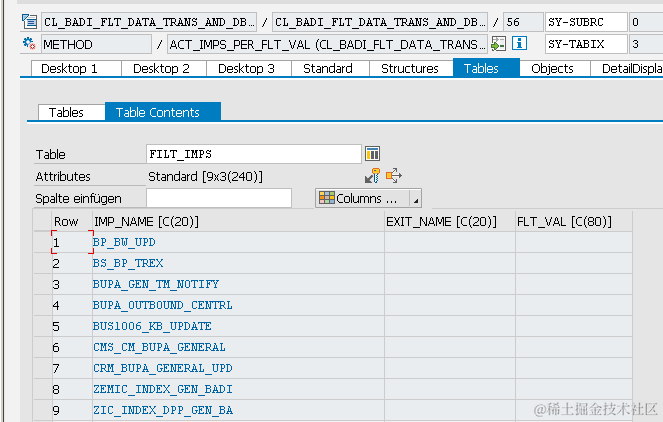Click the SY-SUBRC label field
The image size is (663, 422).
(586, 22)
